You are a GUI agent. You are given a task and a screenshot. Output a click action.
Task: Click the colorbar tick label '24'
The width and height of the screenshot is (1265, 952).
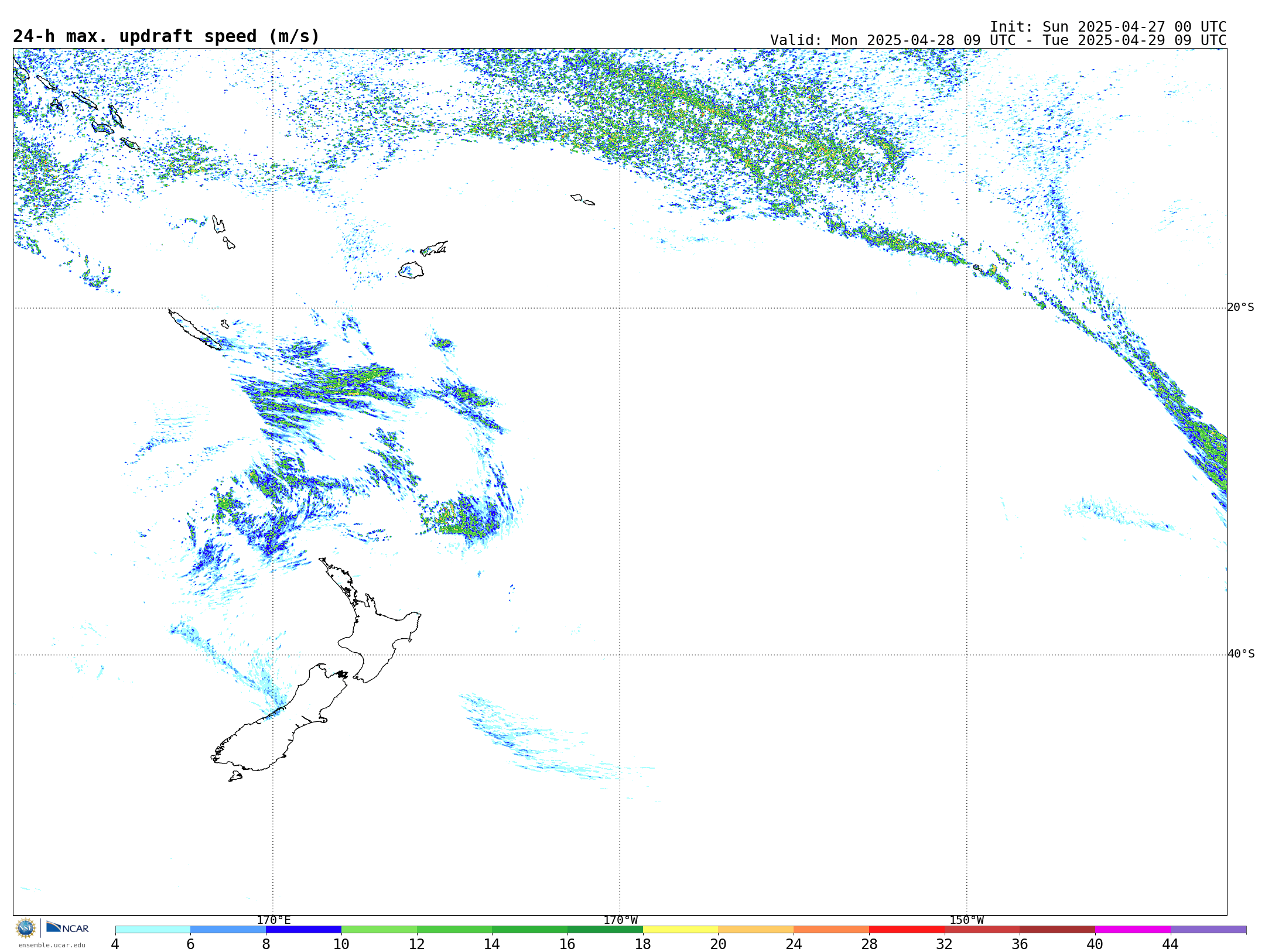pyautogui.click(x=794, y=944)
